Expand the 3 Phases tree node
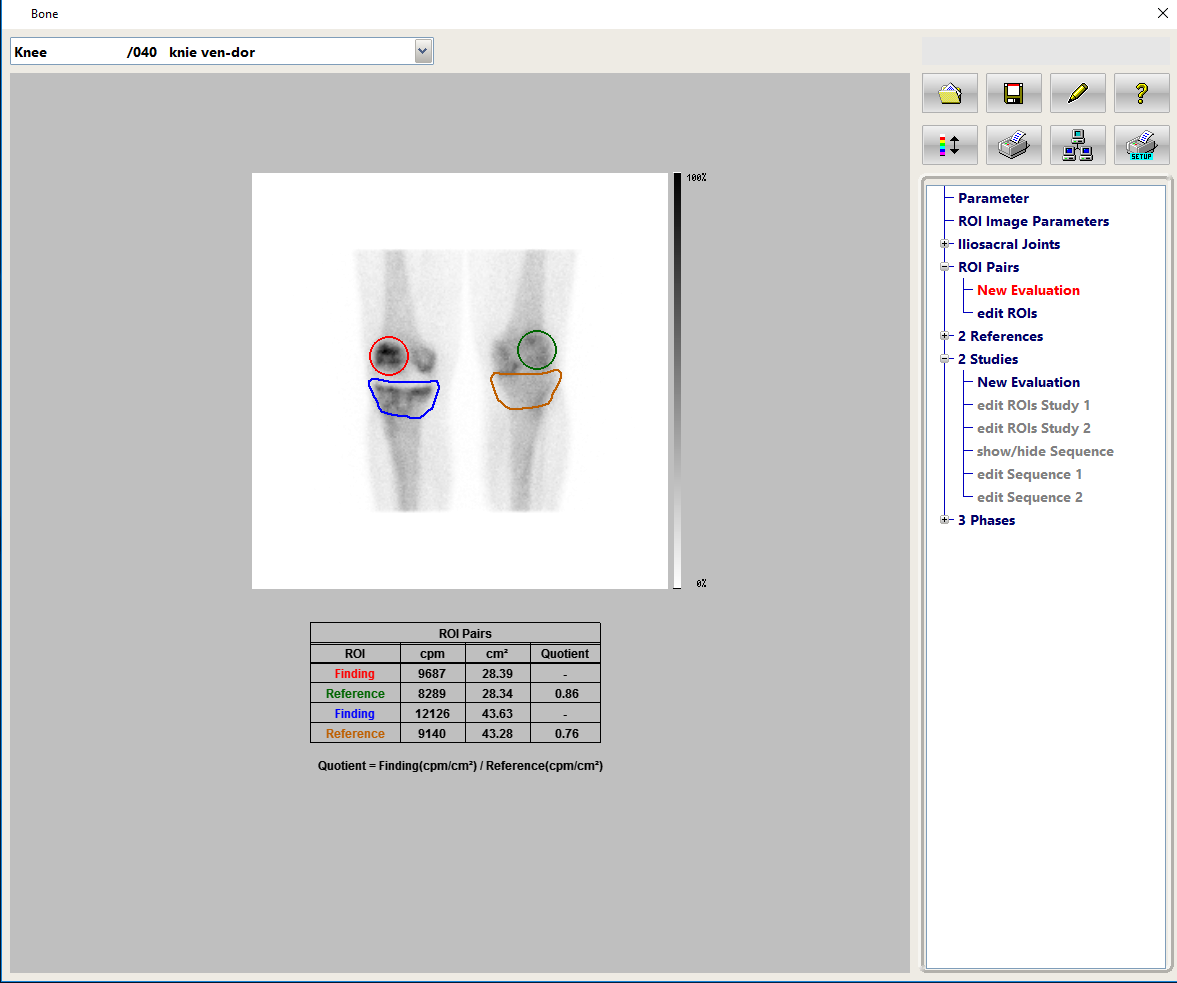 coord(944,520)
